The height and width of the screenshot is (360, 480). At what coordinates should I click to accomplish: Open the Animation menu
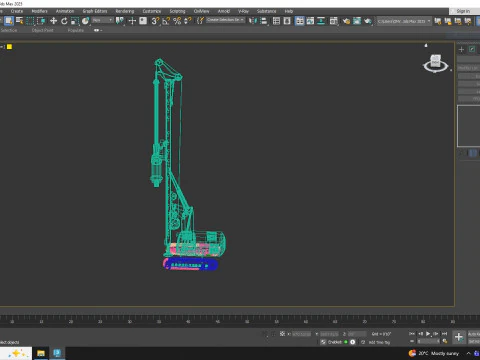65,11
